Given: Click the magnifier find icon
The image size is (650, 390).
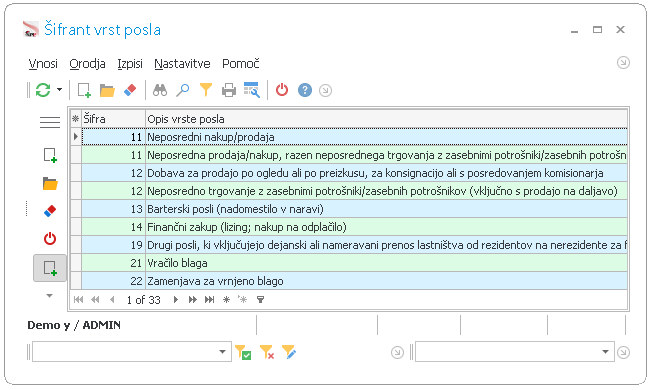Looking at the screenshot, I should [x=183, y=90].
